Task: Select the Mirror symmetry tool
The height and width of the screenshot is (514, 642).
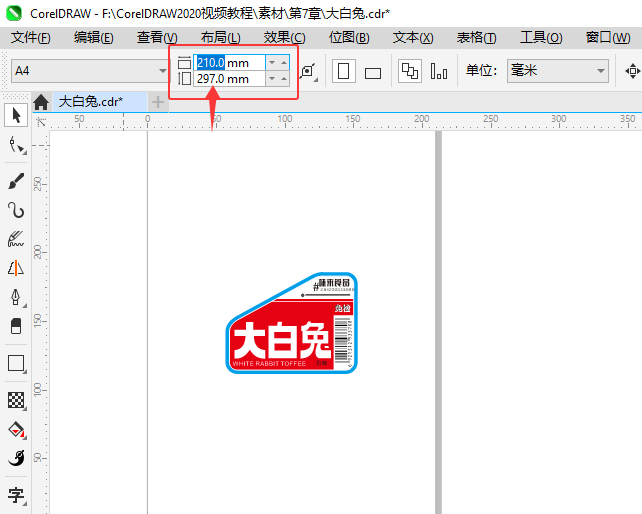Action: [16, 268]
